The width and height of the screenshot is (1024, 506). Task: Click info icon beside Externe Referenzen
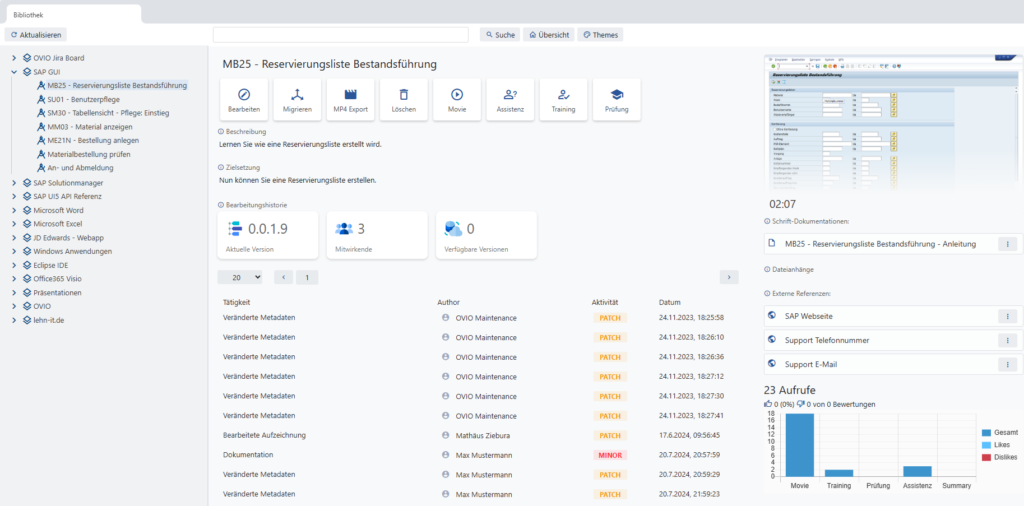tap(767, 293)
